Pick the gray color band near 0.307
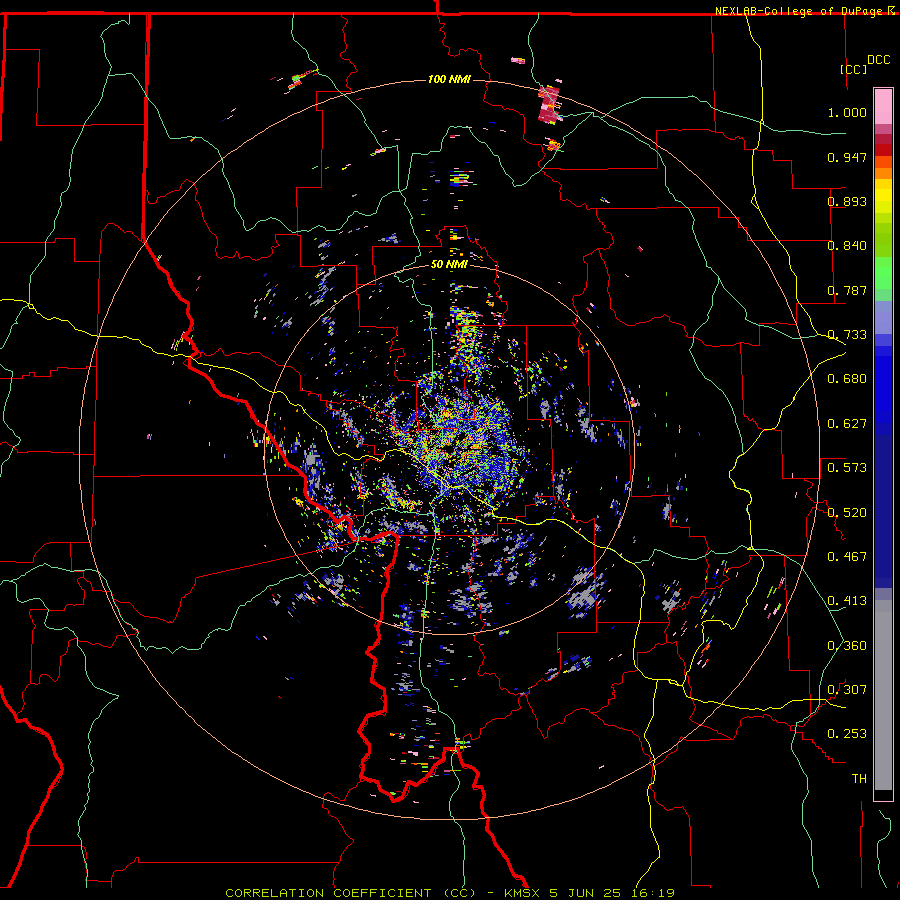The width and height of the screenshot is (900, 900). tap(883, 695)
